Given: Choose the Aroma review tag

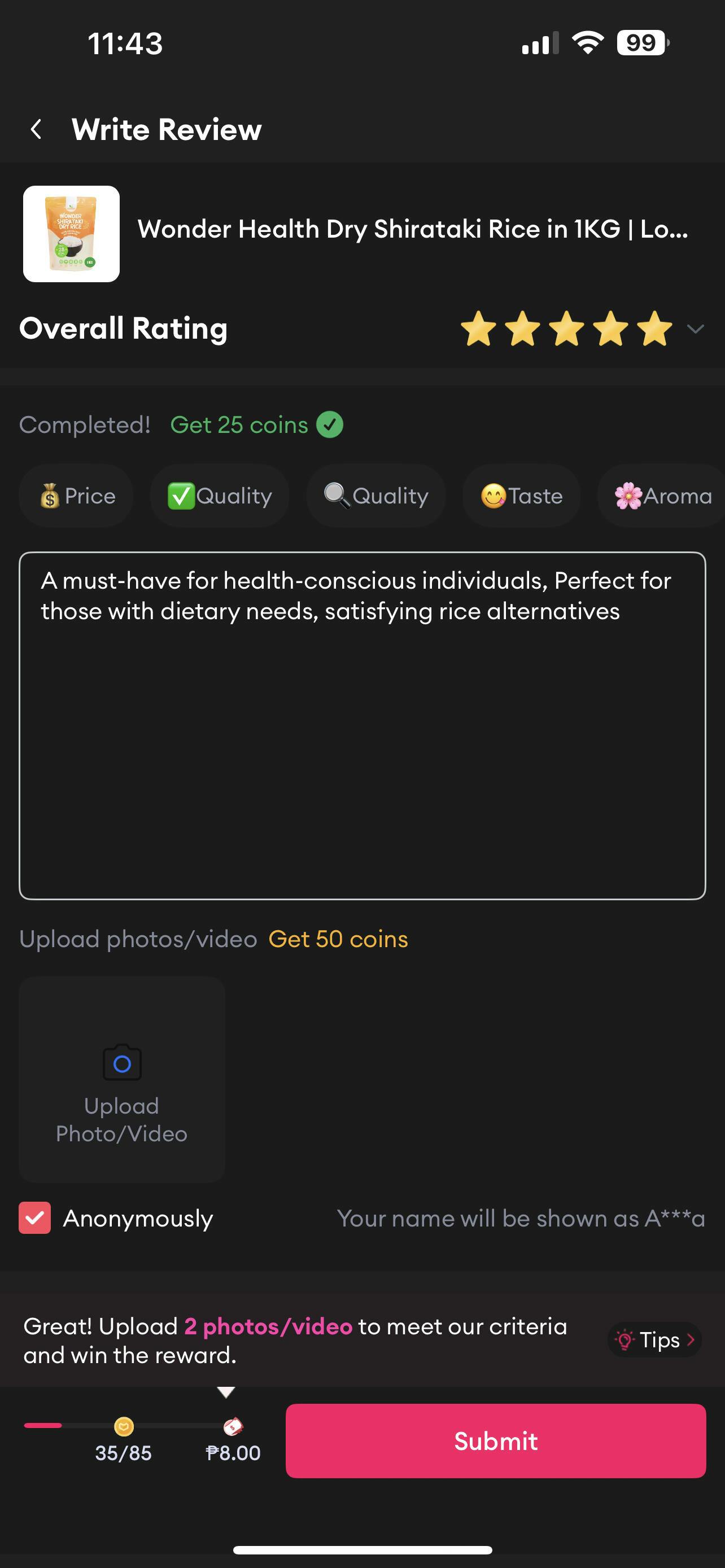Looking at the screenshot, I should click(662, 496).
